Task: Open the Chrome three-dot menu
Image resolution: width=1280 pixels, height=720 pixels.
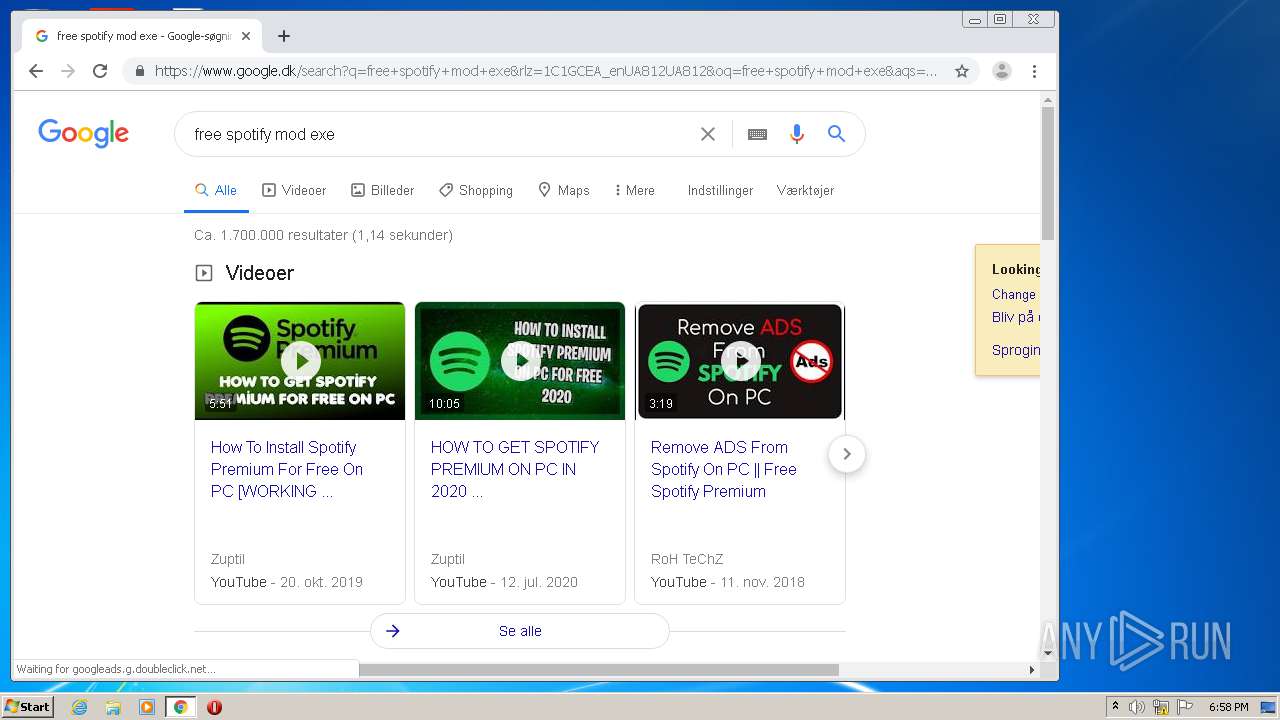Action: 1034,71
